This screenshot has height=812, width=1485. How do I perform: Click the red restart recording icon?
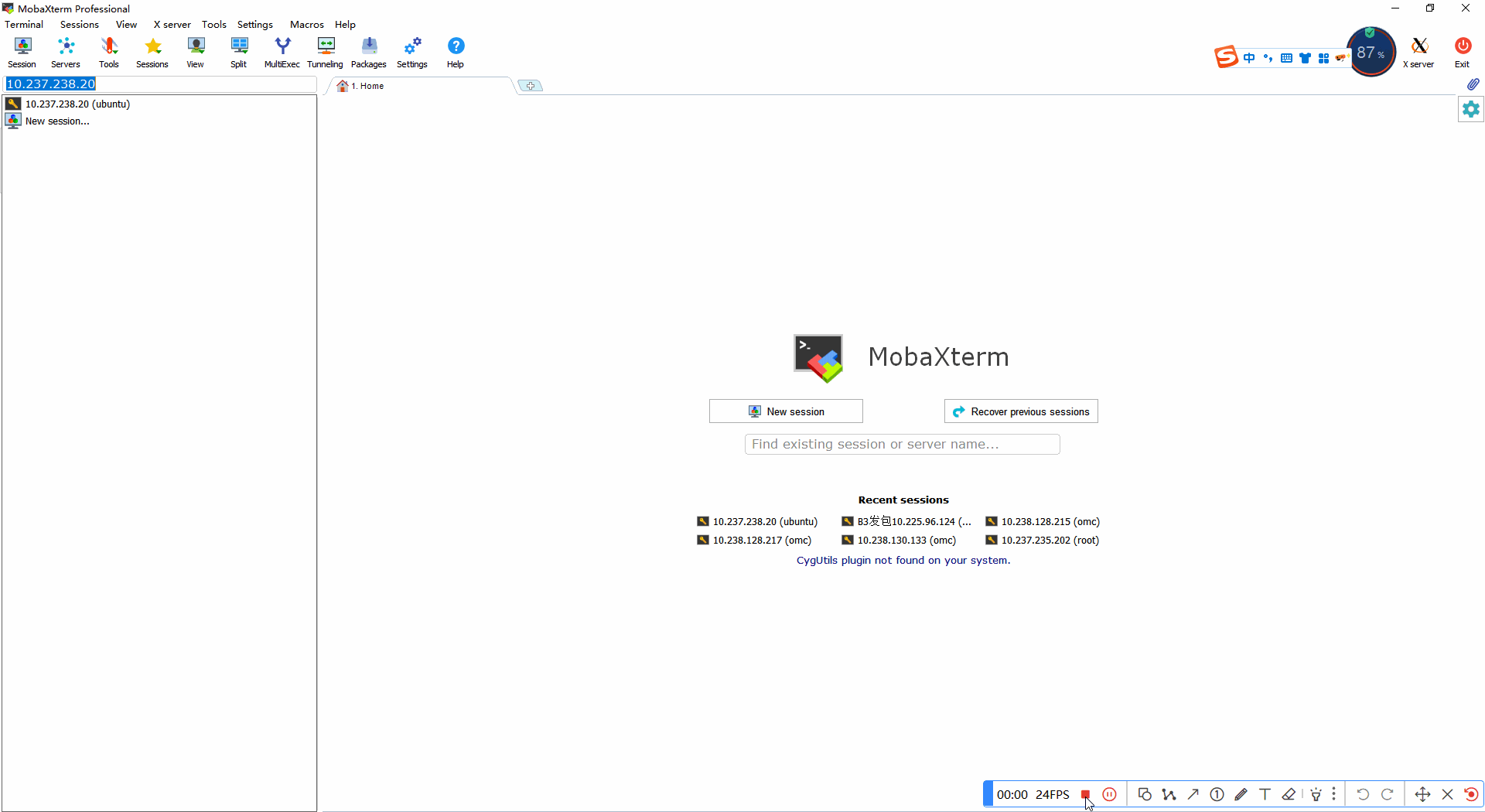(1471, 794)
